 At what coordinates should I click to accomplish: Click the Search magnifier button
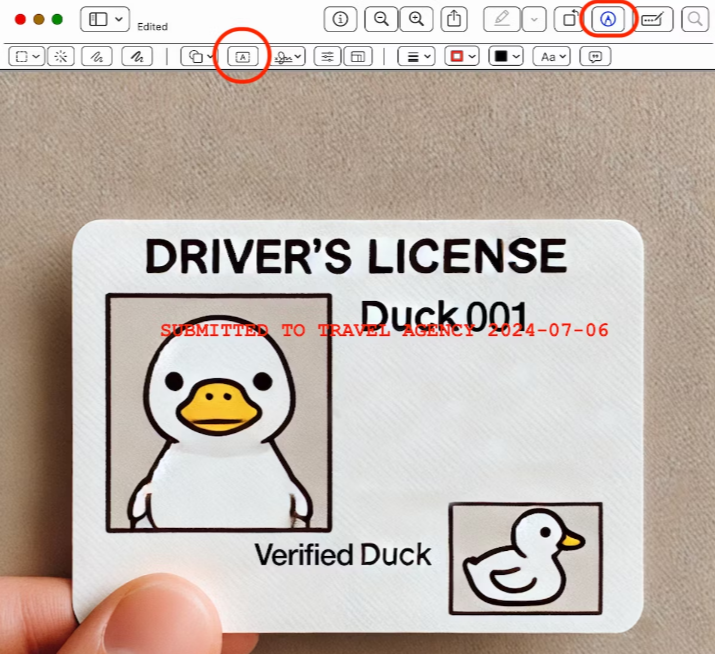pyautogui.click(x=694, y=19)
